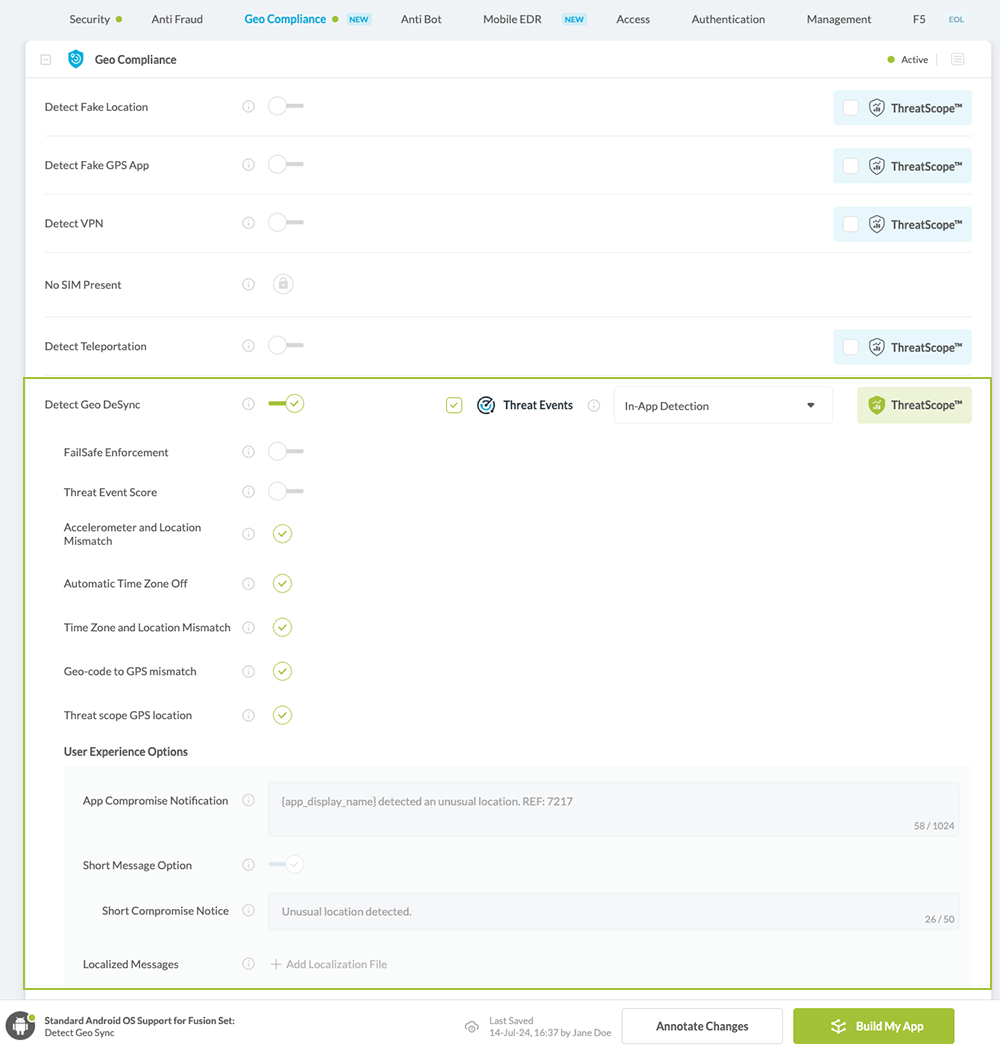This screenshot has width=1000, height=1048.
Task: Open Annotate Changes
Action: (x=701, y=1025)
